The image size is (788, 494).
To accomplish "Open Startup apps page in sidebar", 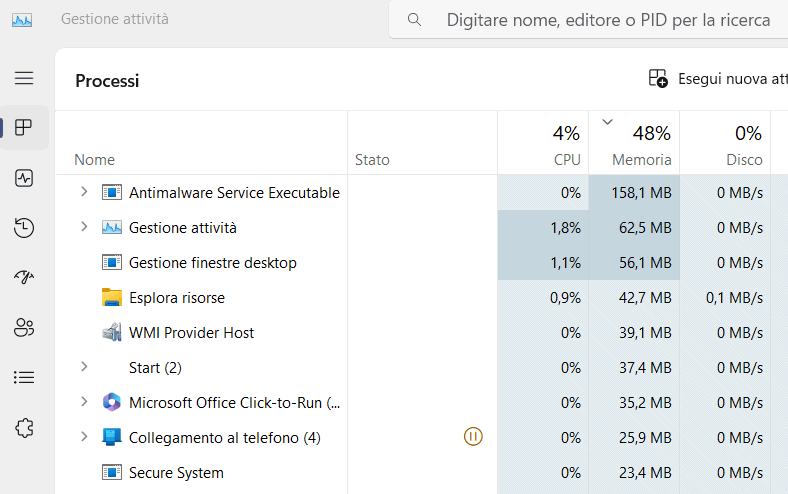I will (24, 278).
